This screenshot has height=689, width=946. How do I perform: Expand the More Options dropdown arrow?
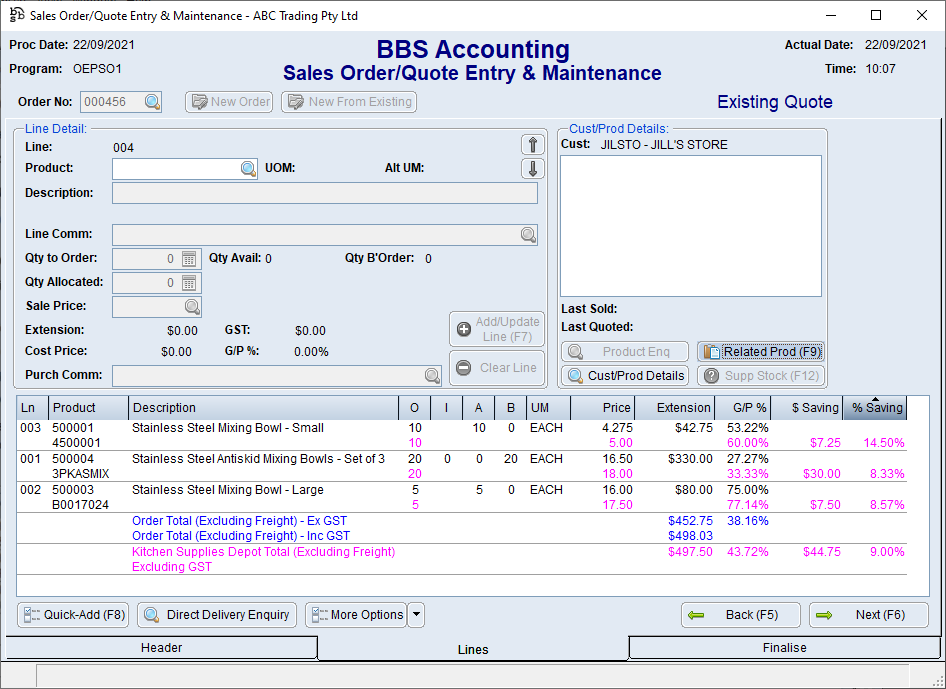(x=416, y=615)
